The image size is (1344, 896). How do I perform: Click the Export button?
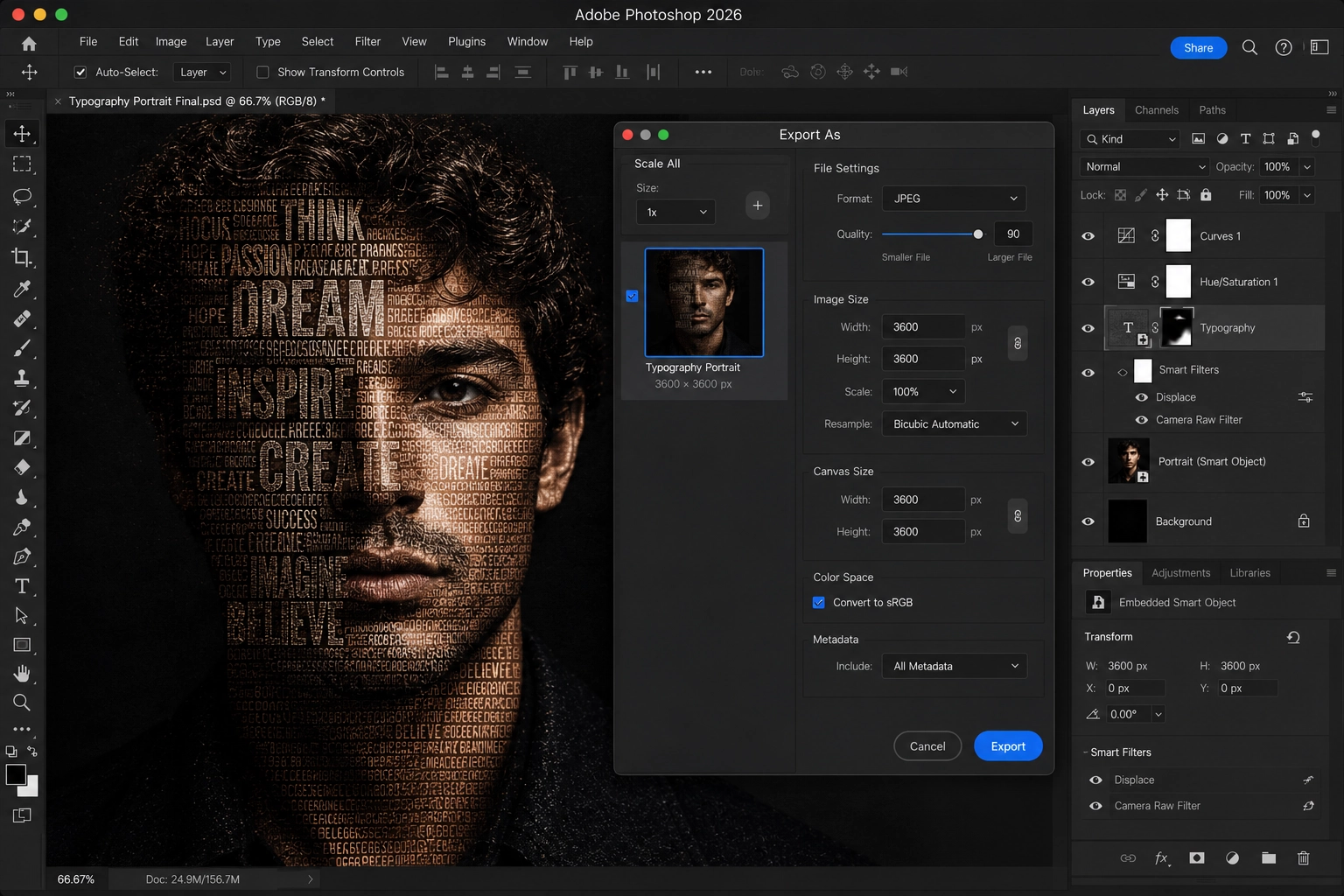[1008, 746]
